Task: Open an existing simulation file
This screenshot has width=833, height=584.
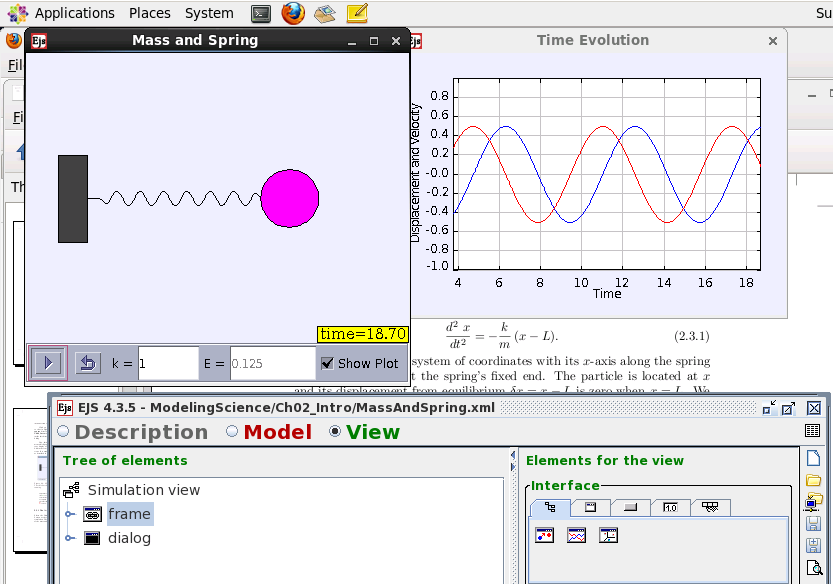Action: click(815, 480)
